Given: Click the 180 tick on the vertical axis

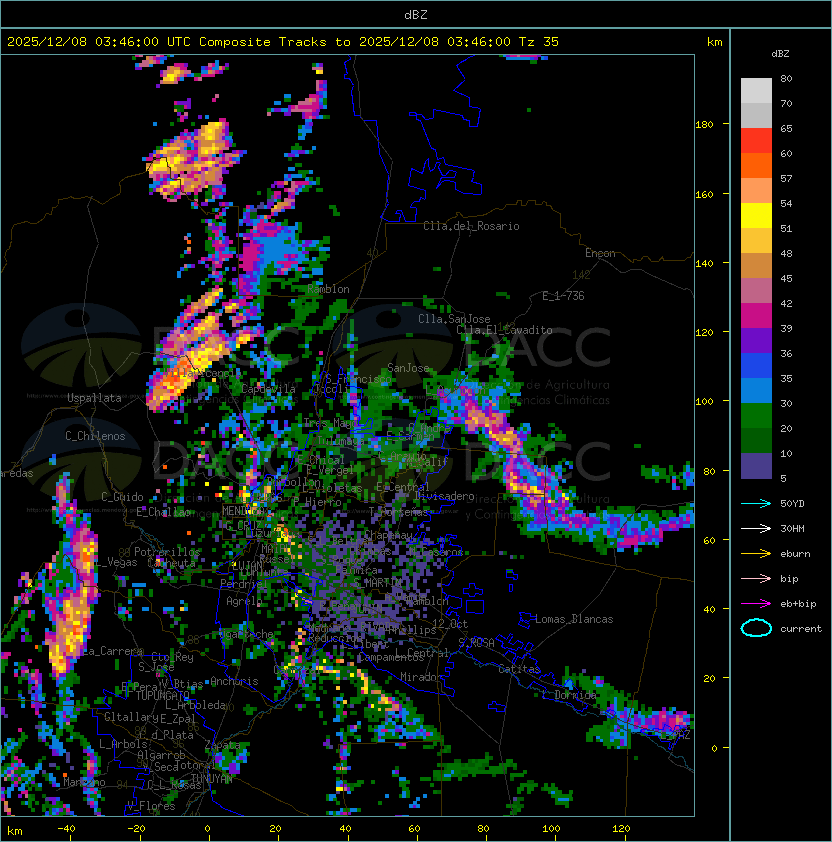Looking at the screenshot, I should pos(704,125).
